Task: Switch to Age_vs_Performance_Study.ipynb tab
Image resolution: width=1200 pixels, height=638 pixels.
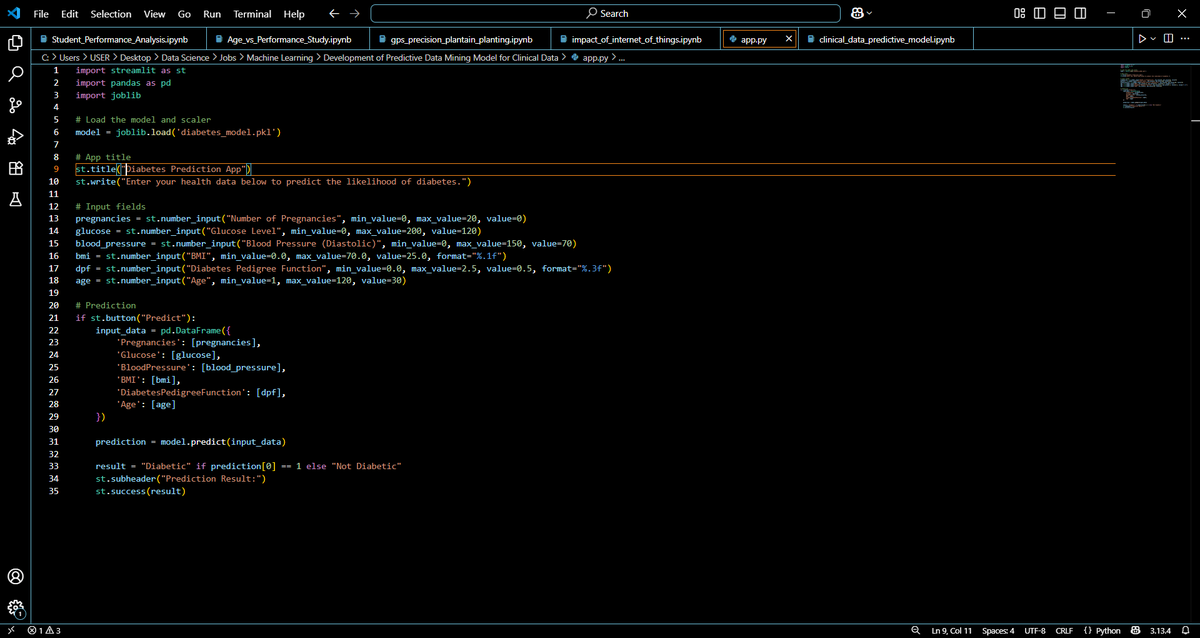Action: point(289,39)
